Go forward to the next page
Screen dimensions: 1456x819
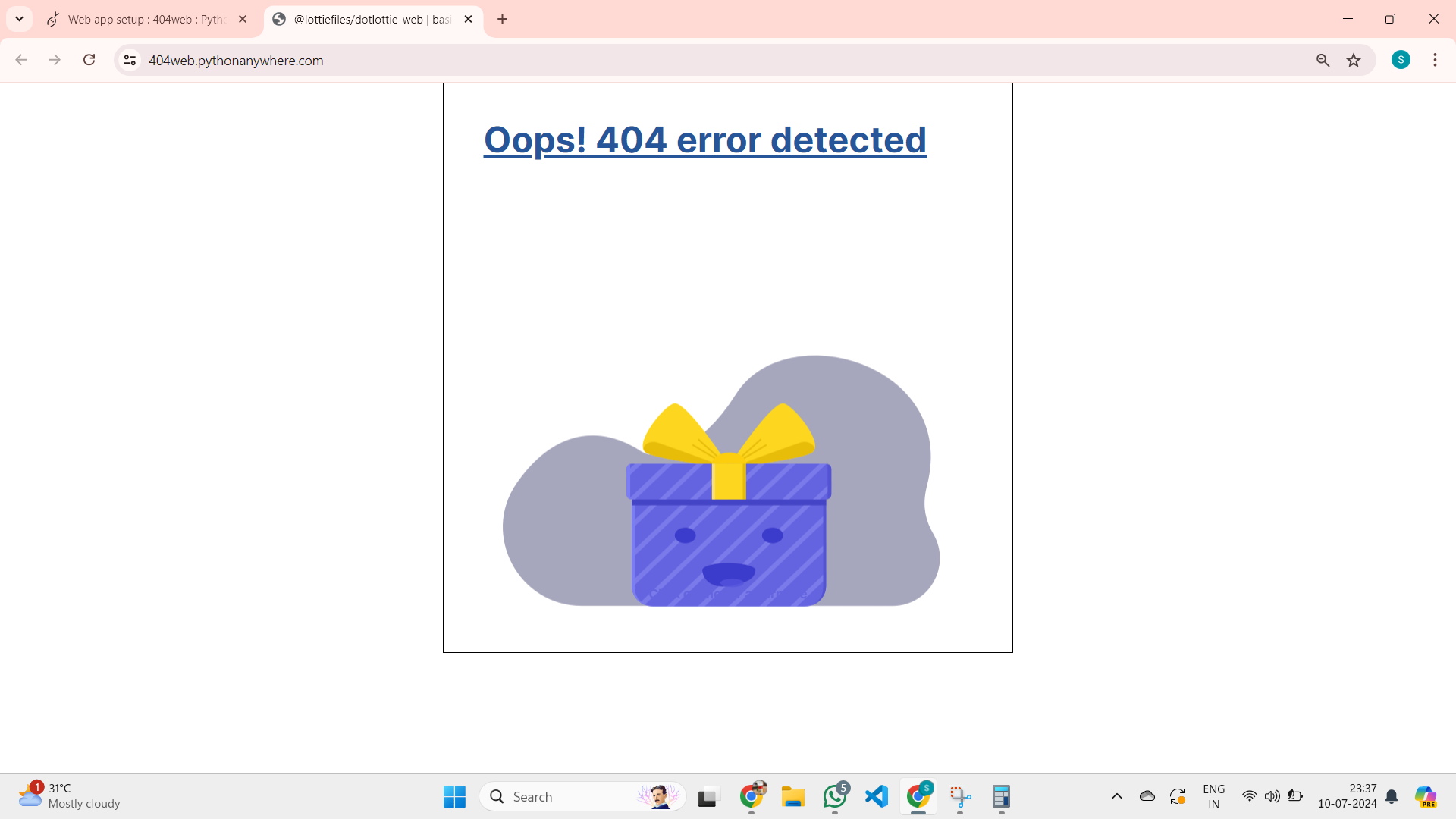[55, 60]
